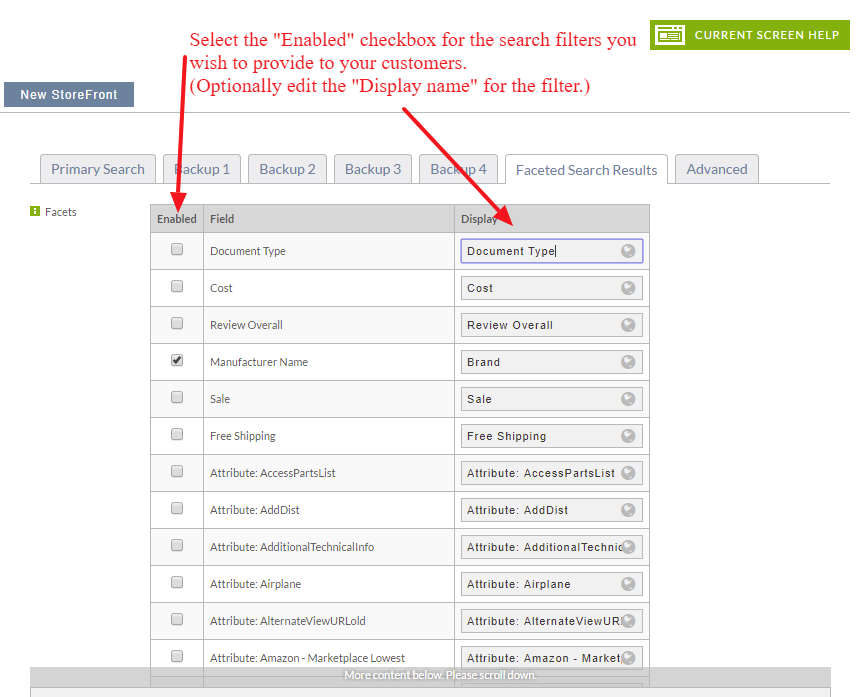Screen dimensions: 862x697
Task: Enable the Free Shipping facet checkbox
Action: (177, 434)
